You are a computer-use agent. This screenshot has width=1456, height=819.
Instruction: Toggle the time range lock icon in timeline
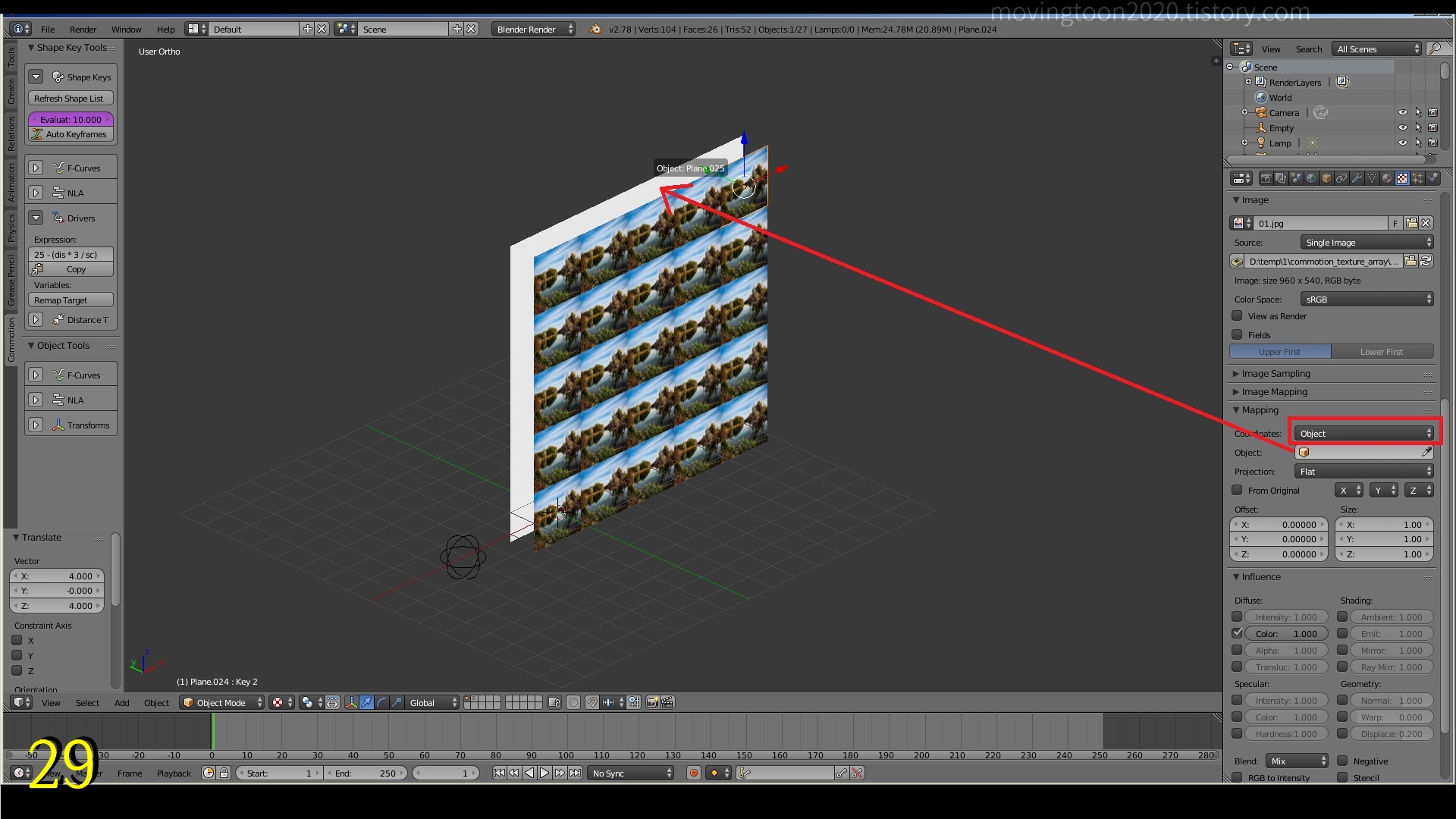point(224,773)
